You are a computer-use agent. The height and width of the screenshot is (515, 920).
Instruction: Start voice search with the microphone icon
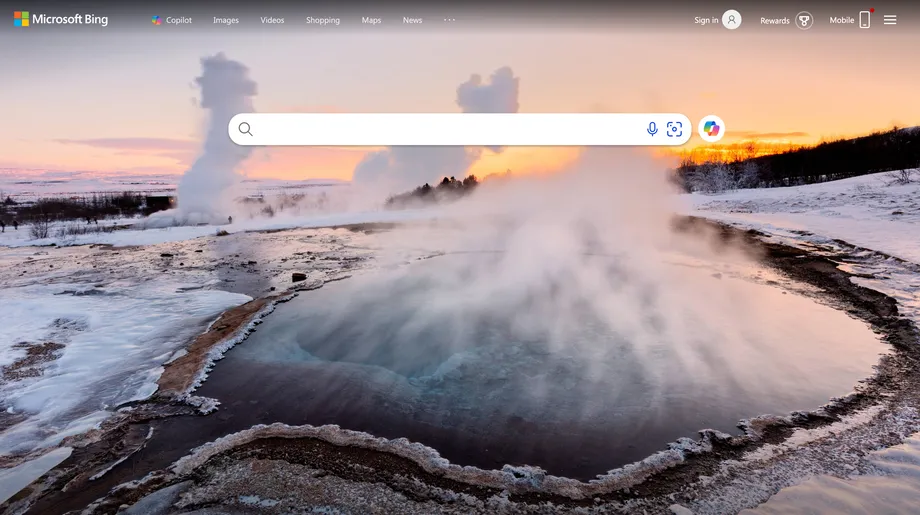coord(652,129)
